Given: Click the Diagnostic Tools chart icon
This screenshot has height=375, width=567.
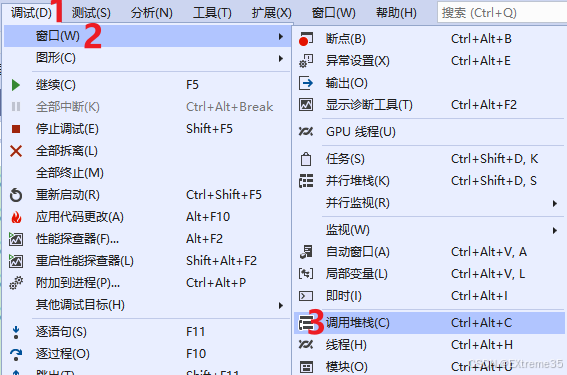Looking at the screenshot, I should [x=306, y=105].
